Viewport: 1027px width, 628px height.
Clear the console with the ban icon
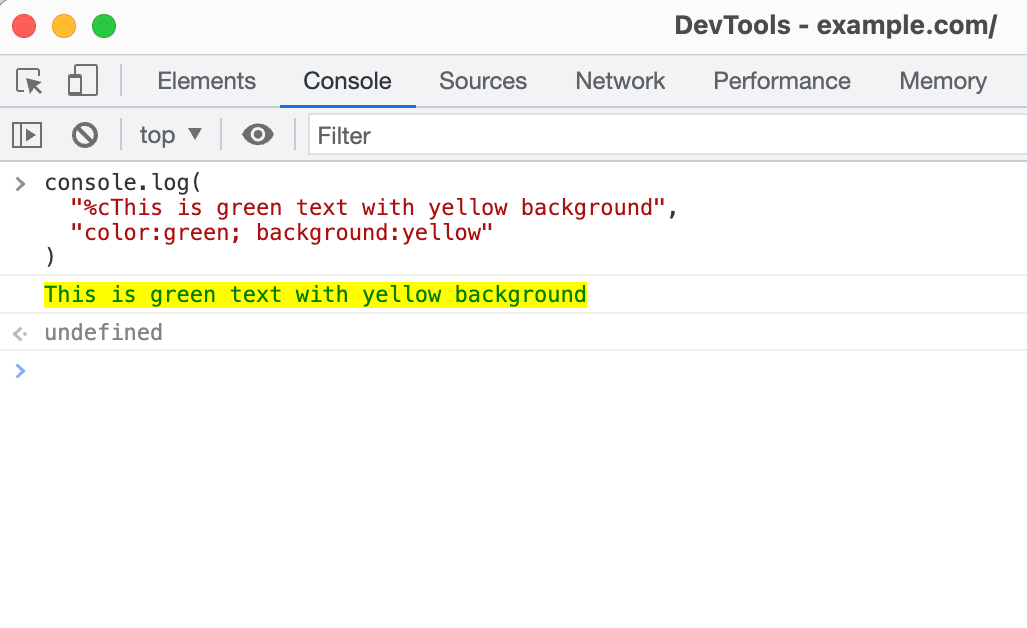coord(85,136)
